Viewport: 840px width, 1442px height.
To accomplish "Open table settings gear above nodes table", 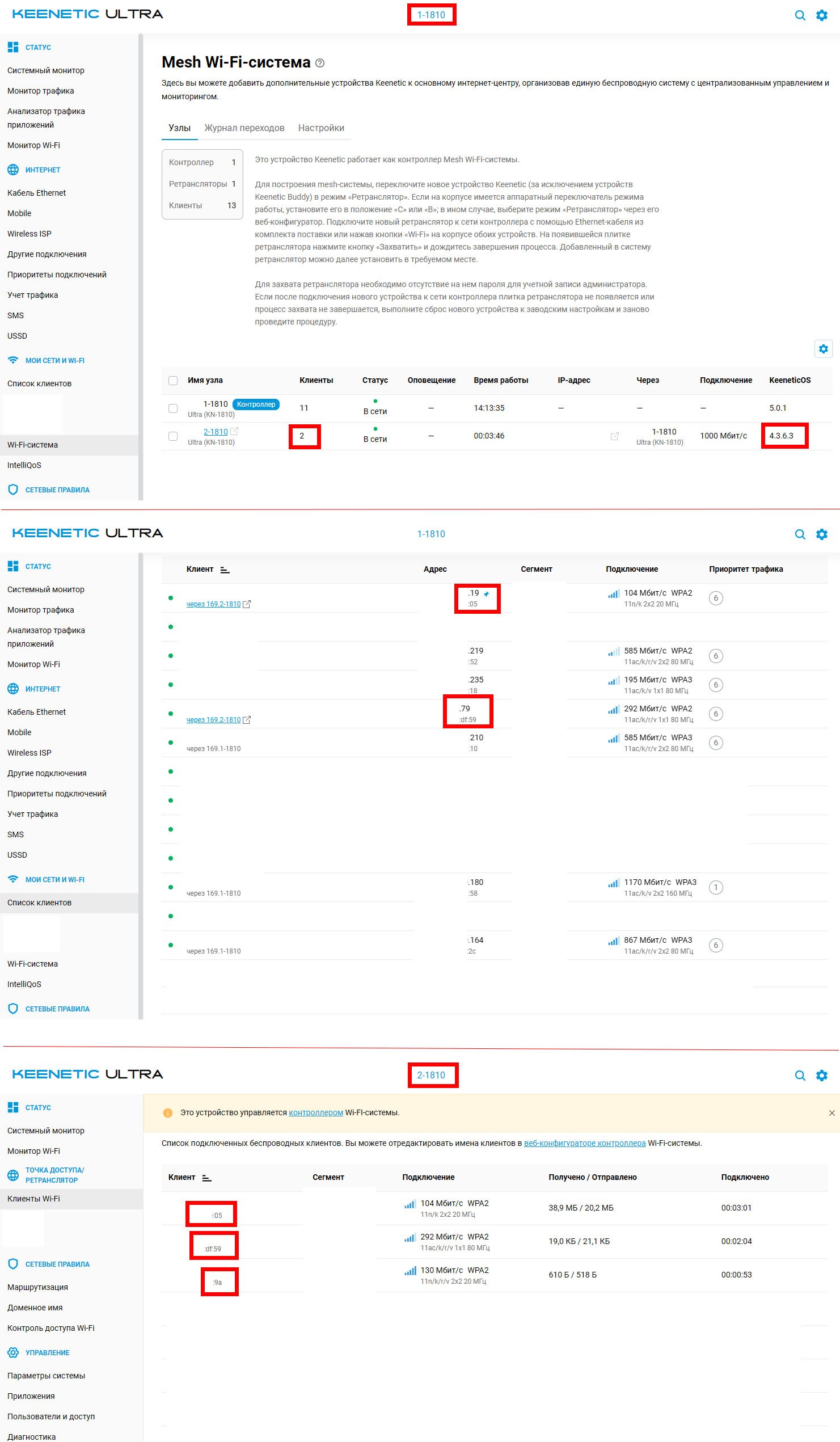I will (823, 348).
